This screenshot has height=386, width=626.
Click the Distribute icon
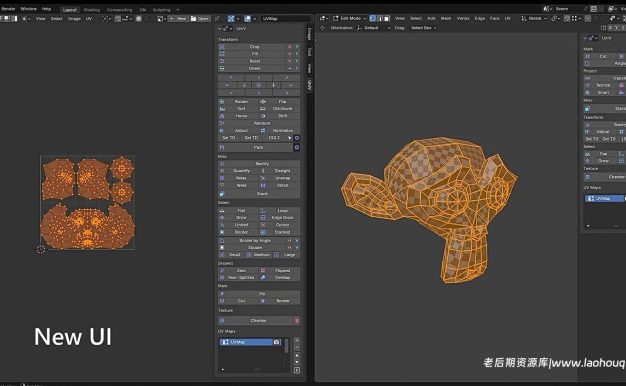263,109
